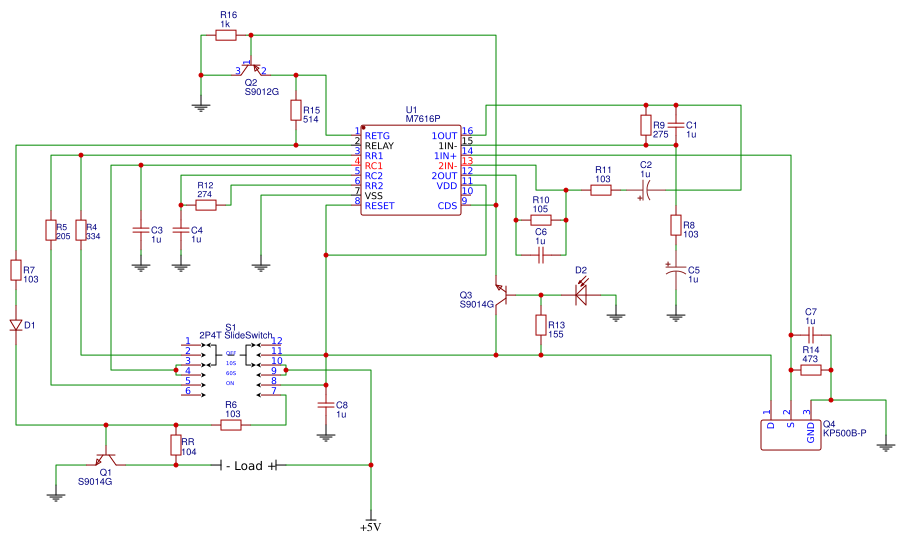Select resistor R15 symbol valued 514
This screenshot has height=544, width=905.
[296, 110]
